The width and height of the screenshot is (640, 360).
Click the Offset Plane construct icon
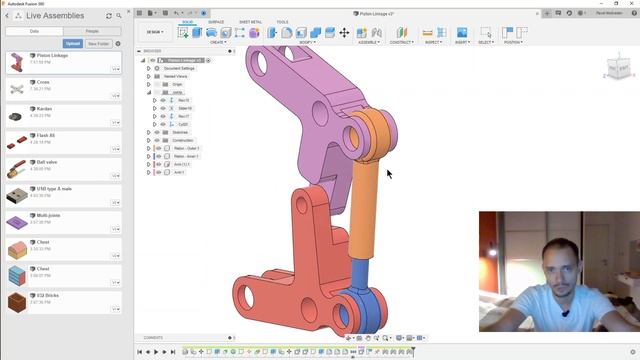[402, 33]
